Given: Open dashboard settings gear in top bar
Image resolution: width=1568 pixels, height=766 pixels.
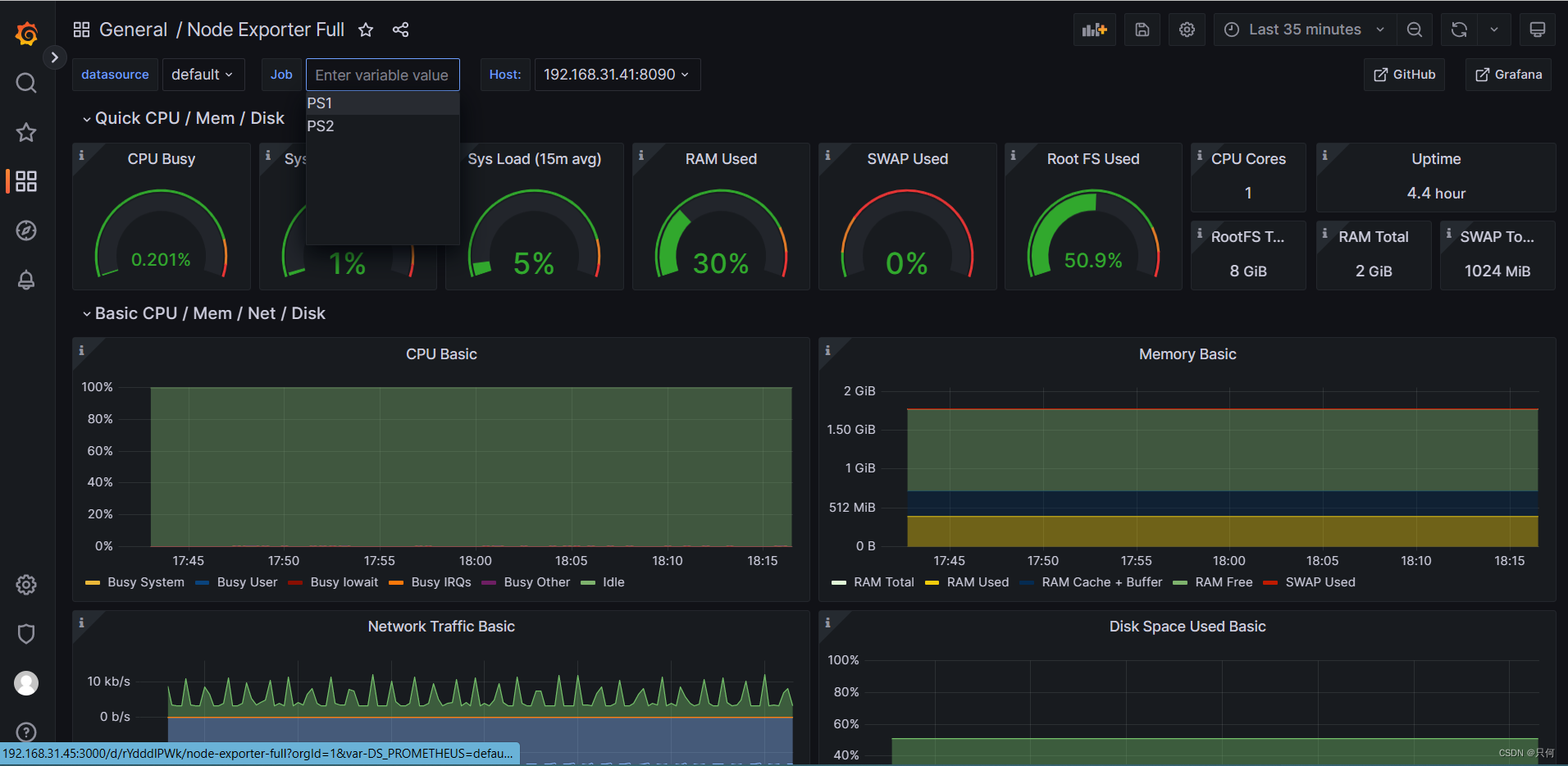Looking at the screenshot, I should pos(1187,30).
